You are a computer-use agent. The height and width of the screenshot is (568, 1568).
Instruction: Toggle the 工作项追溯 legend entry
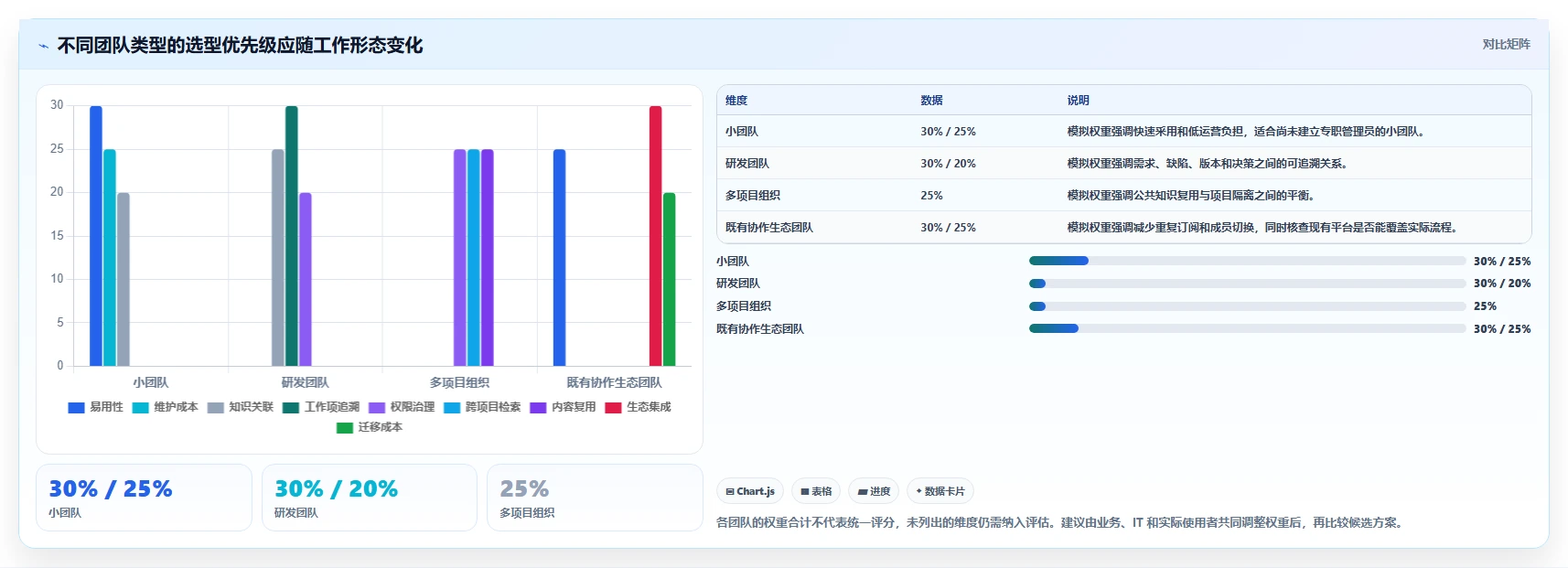click(x=321, y=407)
